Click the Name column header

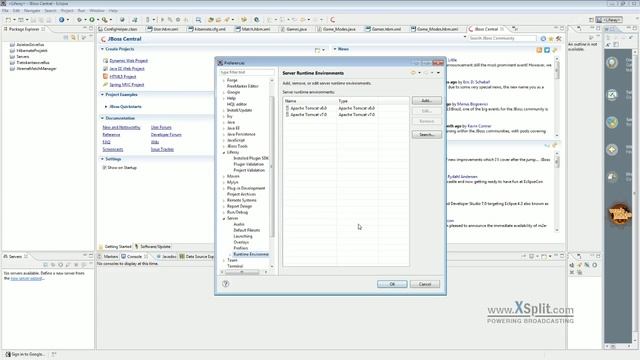click(x=310, y=101)
